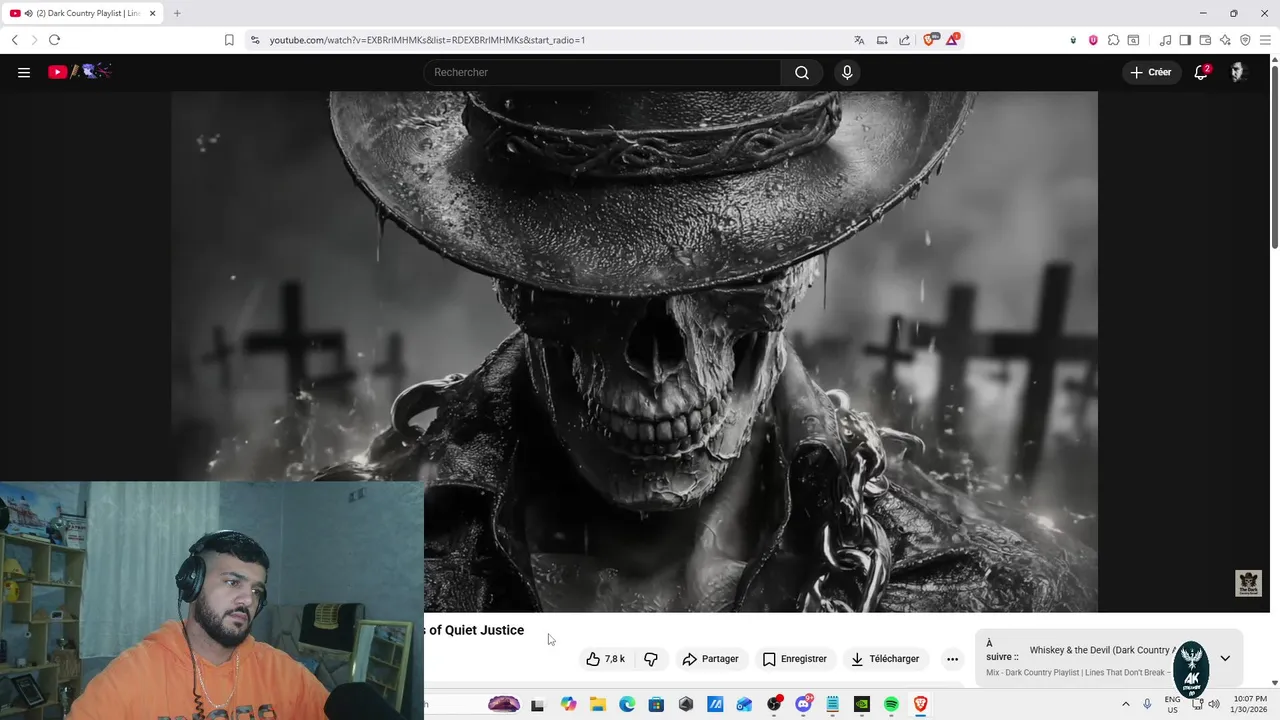Open Brave VPN shield icon

tap(1245, 40)
